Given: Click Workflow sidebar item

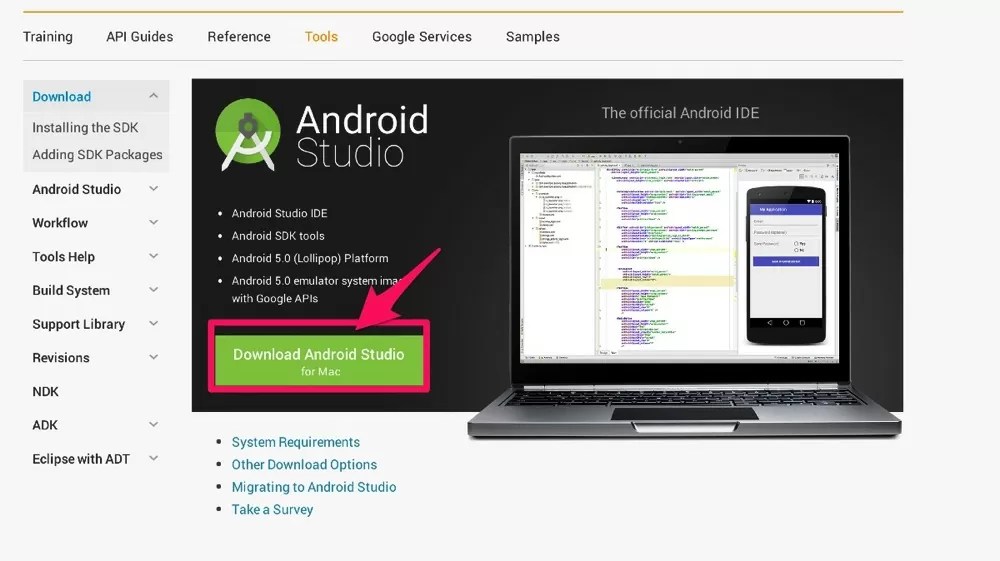Looking at the screenshot, I should [60, 223].
